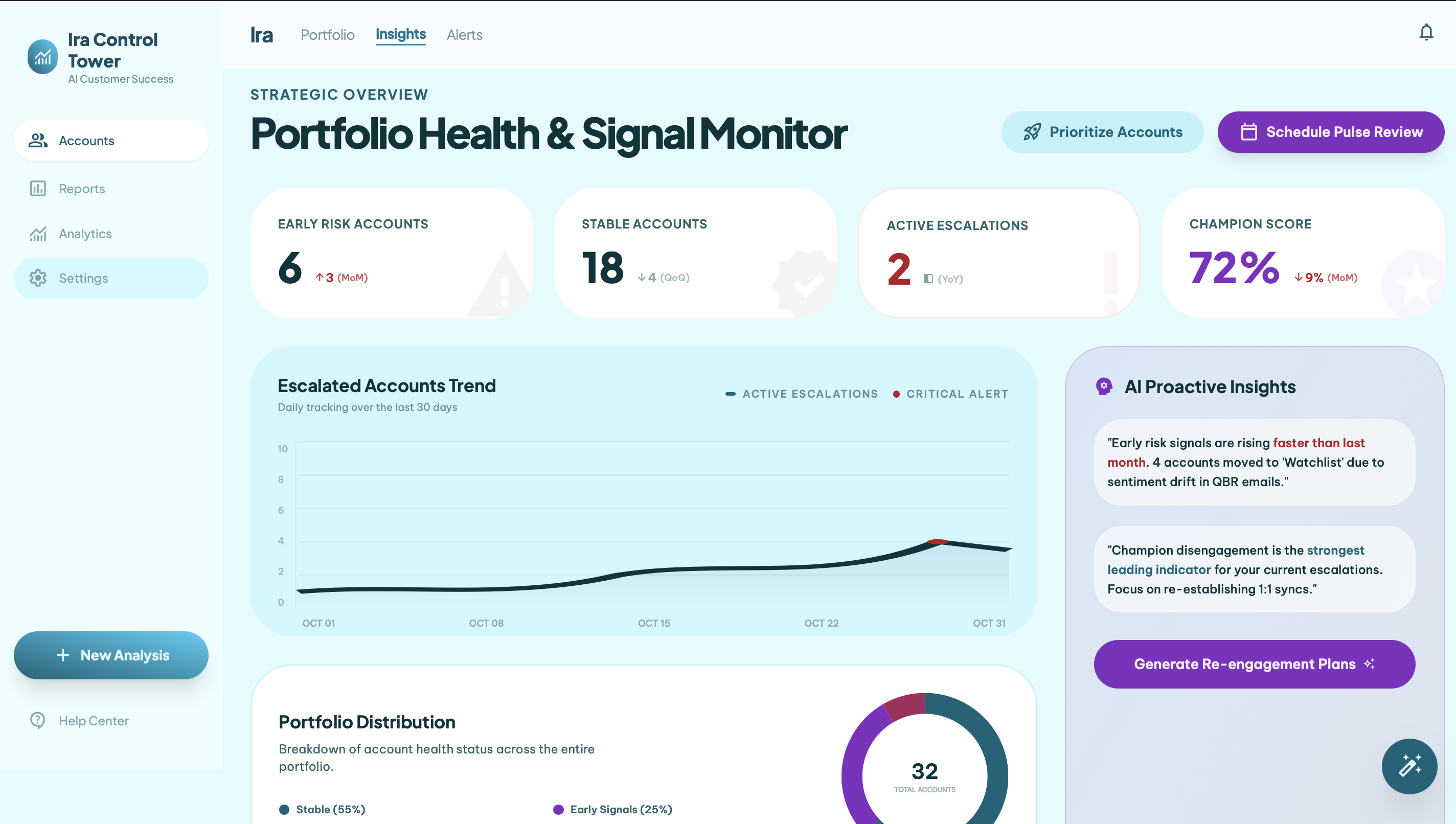The height and width of the screenshot is (824, 1456).
Task: Click the Early Risk Accounts value 6
Action: [290, 268]
